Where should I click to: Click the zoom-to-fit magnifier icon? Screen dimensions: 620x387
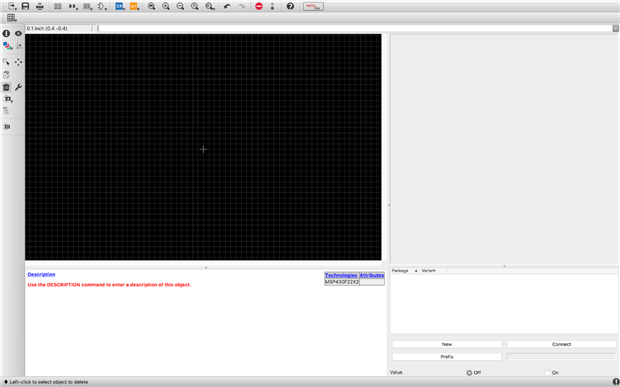151,6
